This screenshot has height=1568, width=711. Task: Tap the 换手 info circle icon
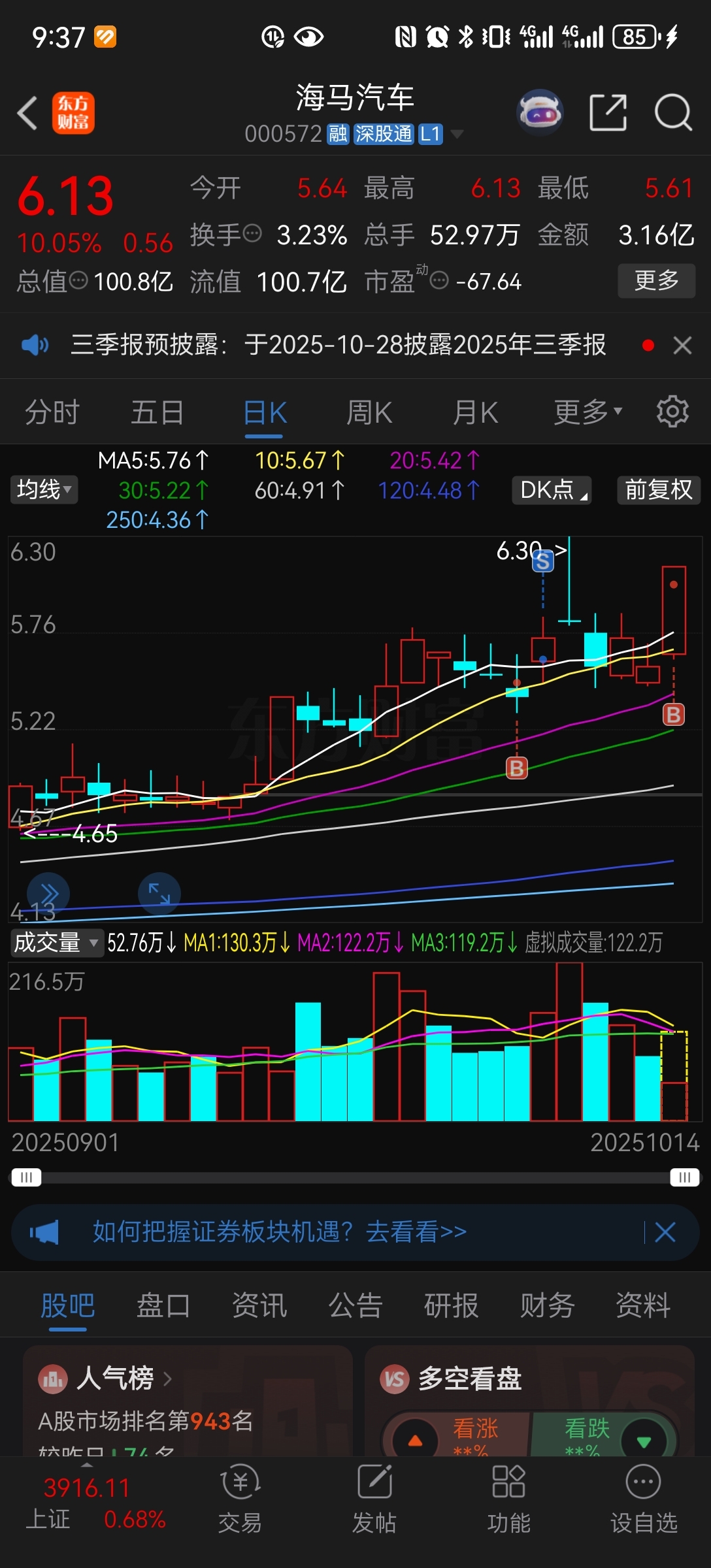click(252, 233)
